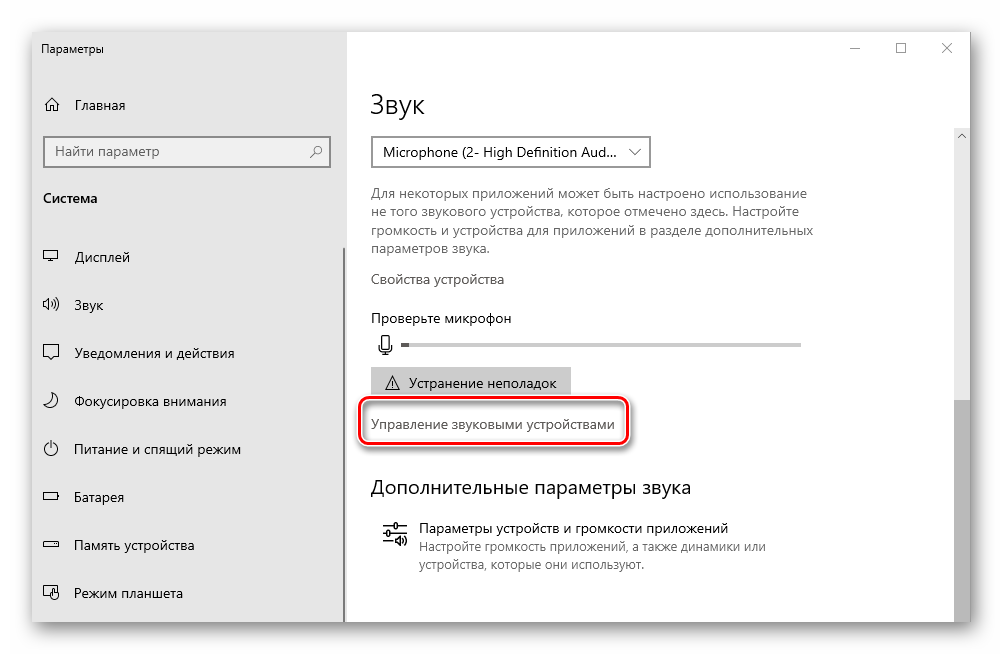This screenshot has height=654, width=1003.
Task: Click the microphone test icon
Action: pos(385,344)
